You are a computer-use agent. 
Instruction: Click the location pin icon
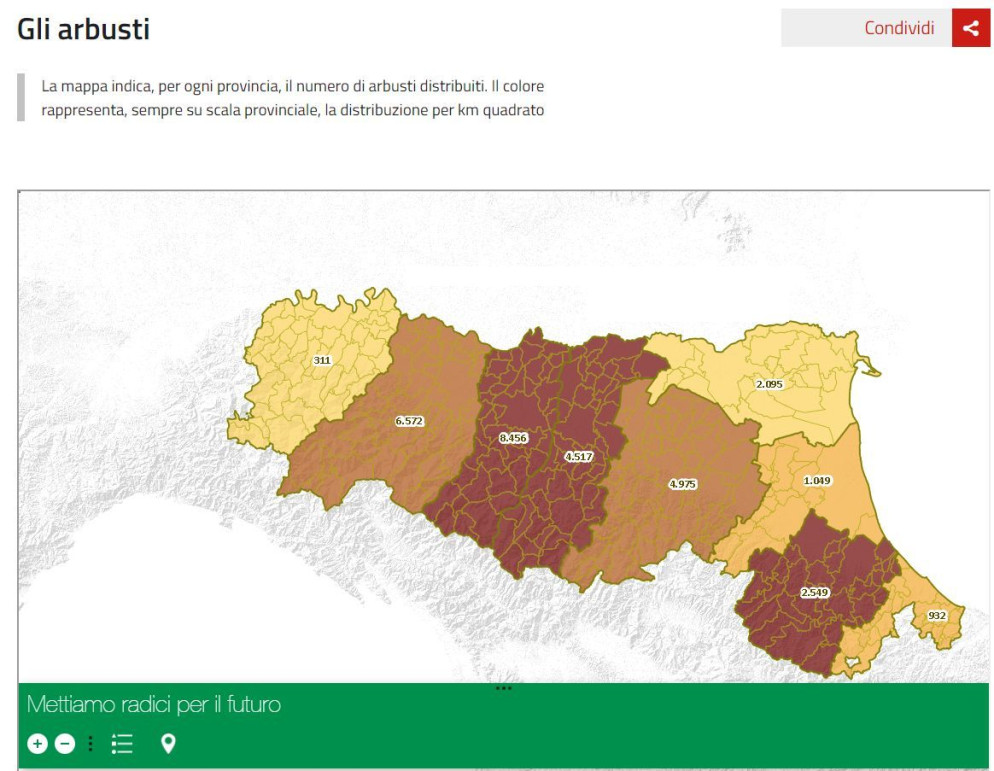[x=168, y=743]
